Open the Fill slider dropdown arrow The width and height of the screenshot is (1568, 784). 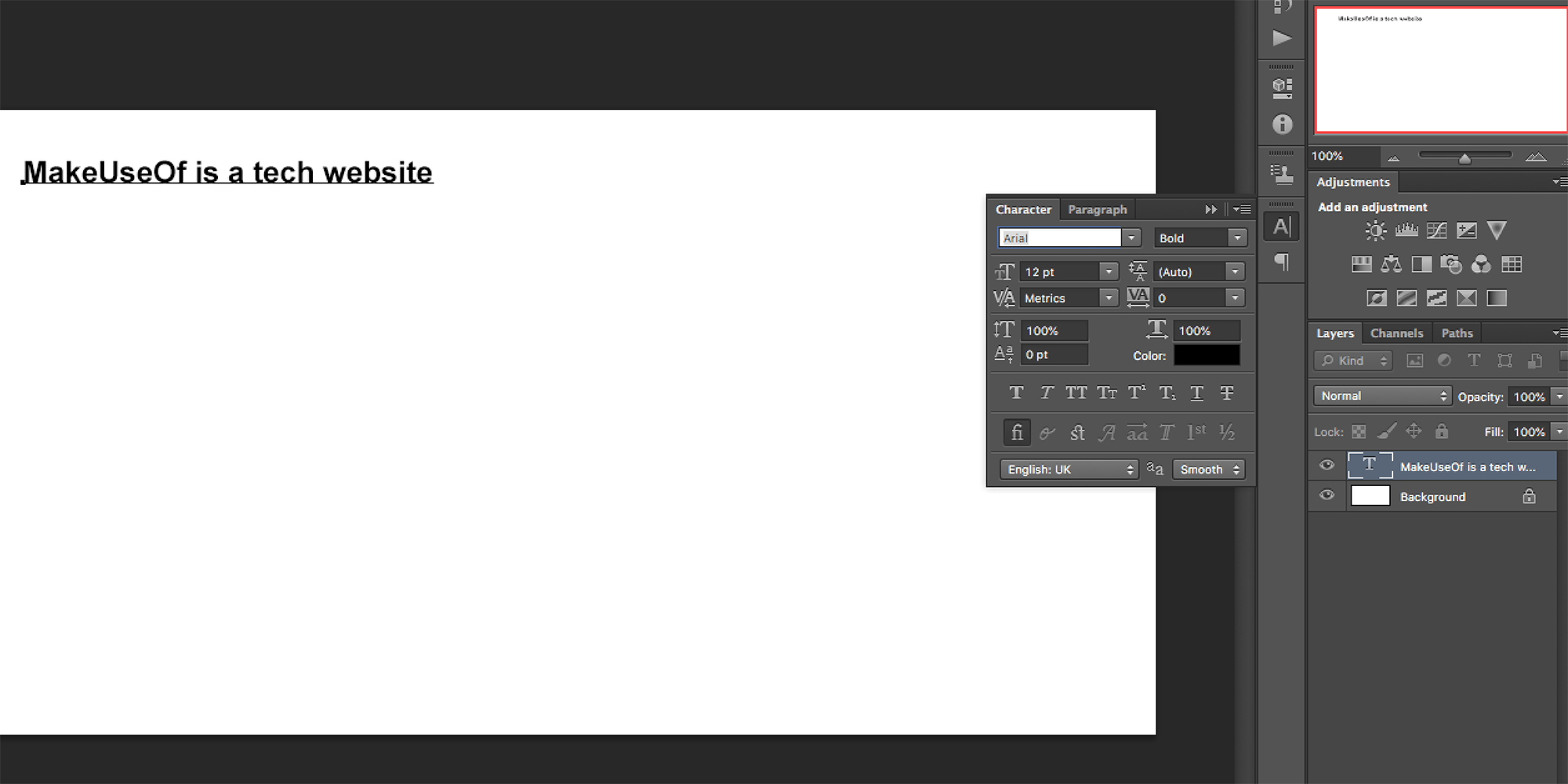click(x=1559, y=432)
